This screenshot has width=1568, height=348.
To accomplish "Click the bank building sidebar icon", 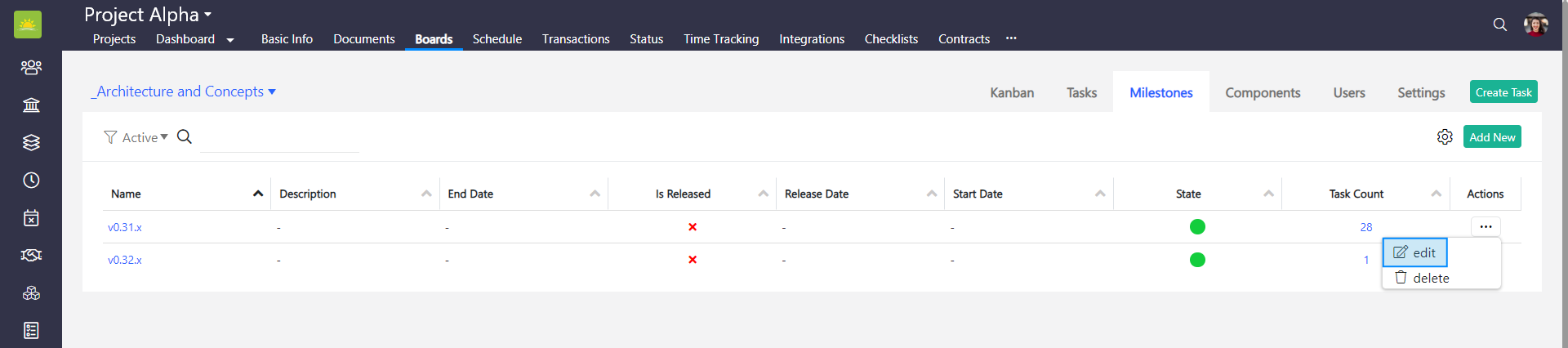I will (x=31, y=105).
